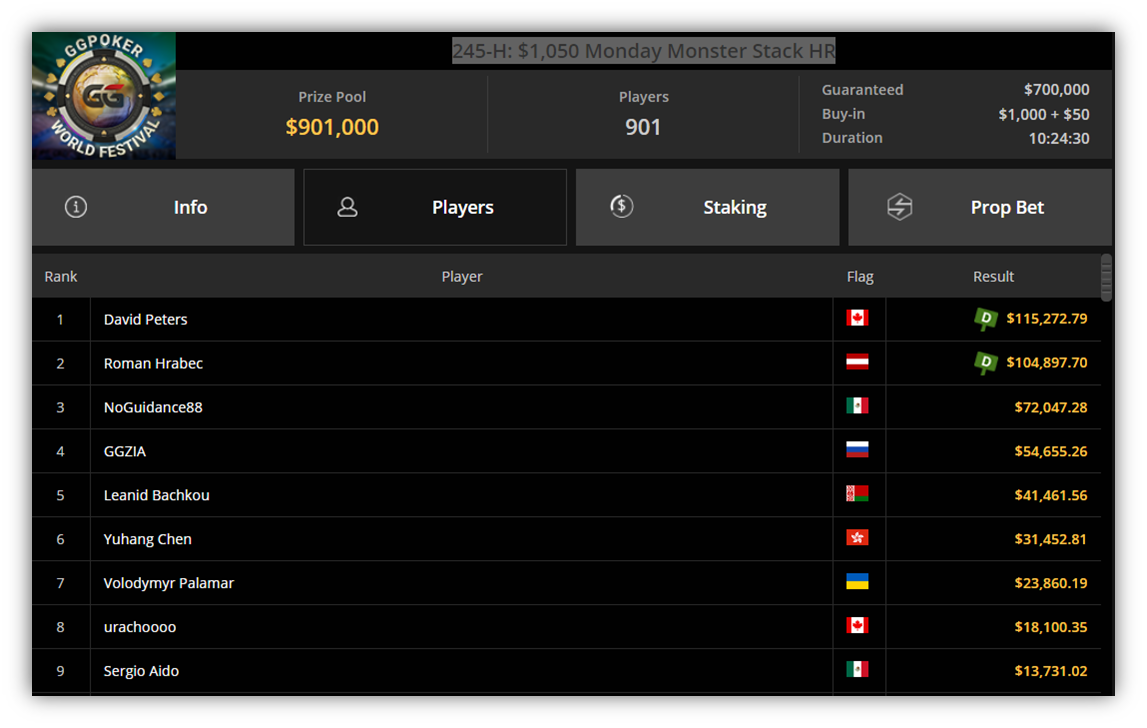Click the Prop Bet hexagon icon

click(900, 207)
